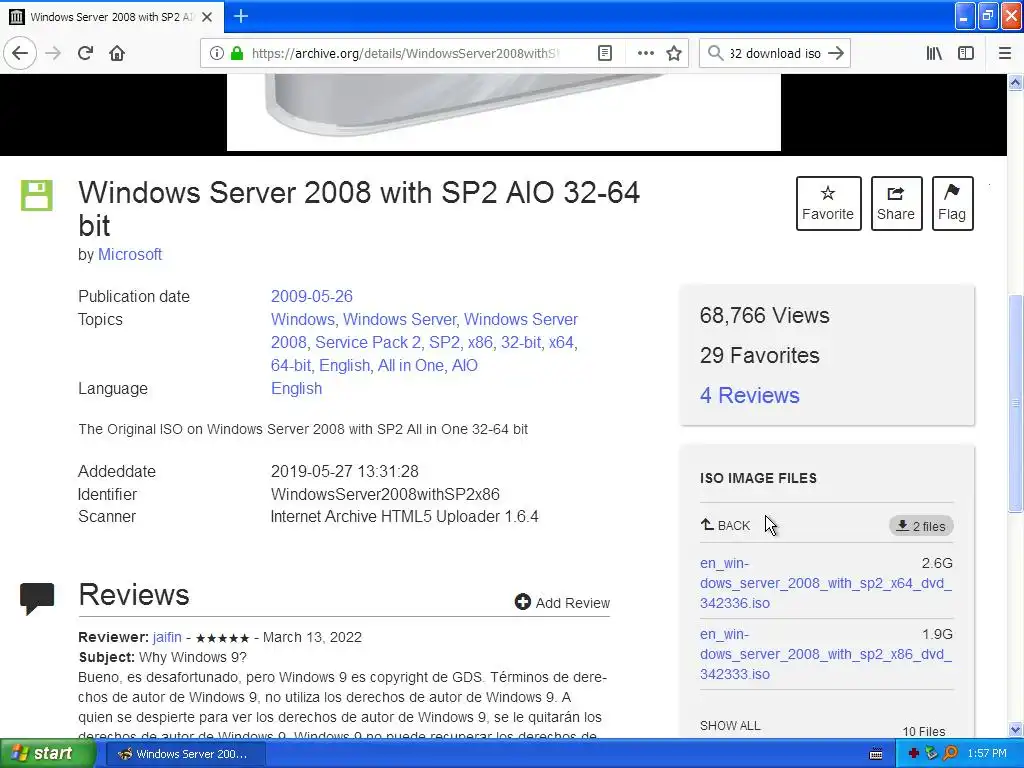This screenshot has width=1024, height=768.
Task: Click the orange magnifier tray icon
Action: click(x=950, y=754)
